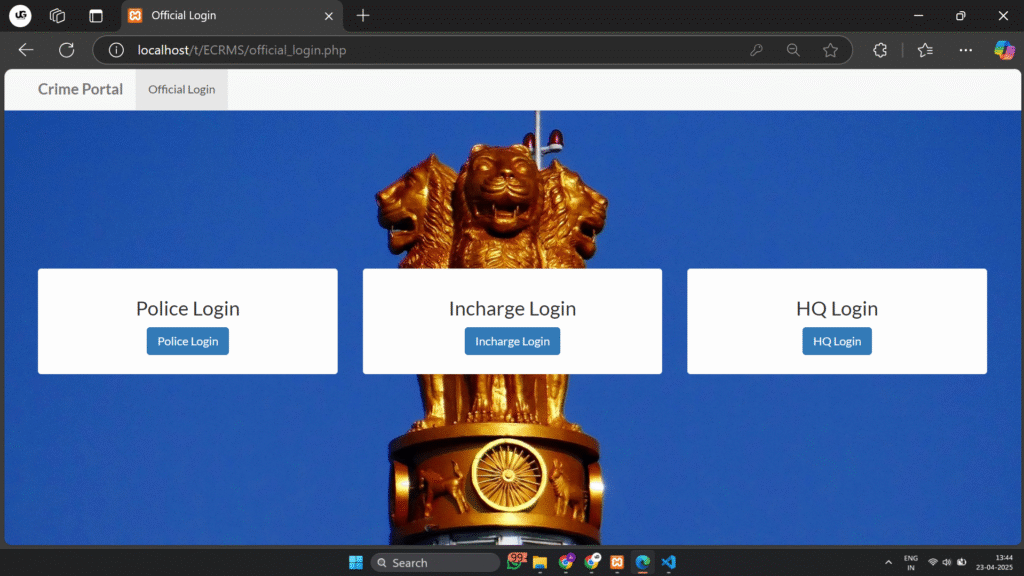This screenshot has height=576, width=1024.
Task: Open the tab actions menu icon
Action: pos(96,16)
